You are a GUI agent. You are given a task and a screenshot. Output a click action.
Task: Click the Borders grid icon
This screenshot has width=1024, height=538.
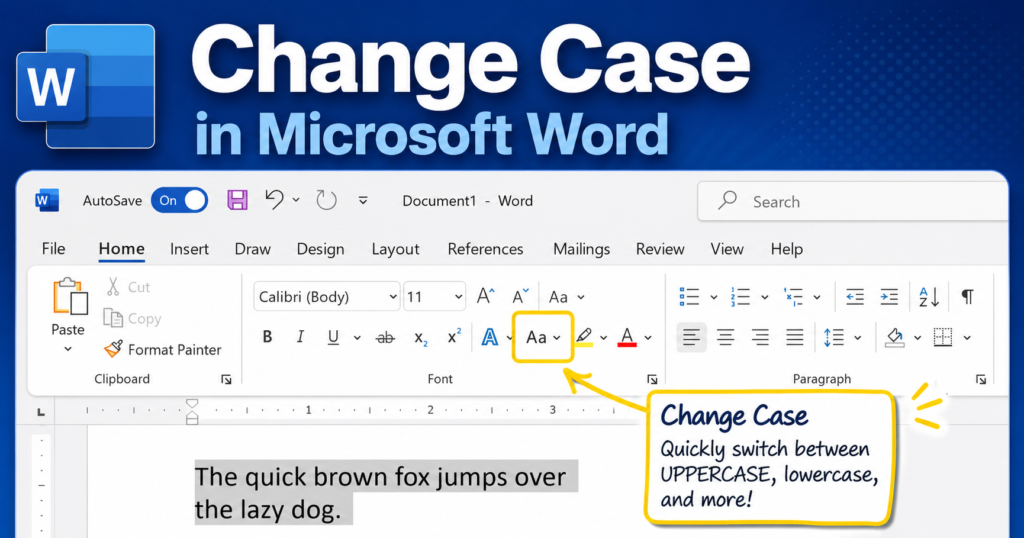click(x=943, y=338)
